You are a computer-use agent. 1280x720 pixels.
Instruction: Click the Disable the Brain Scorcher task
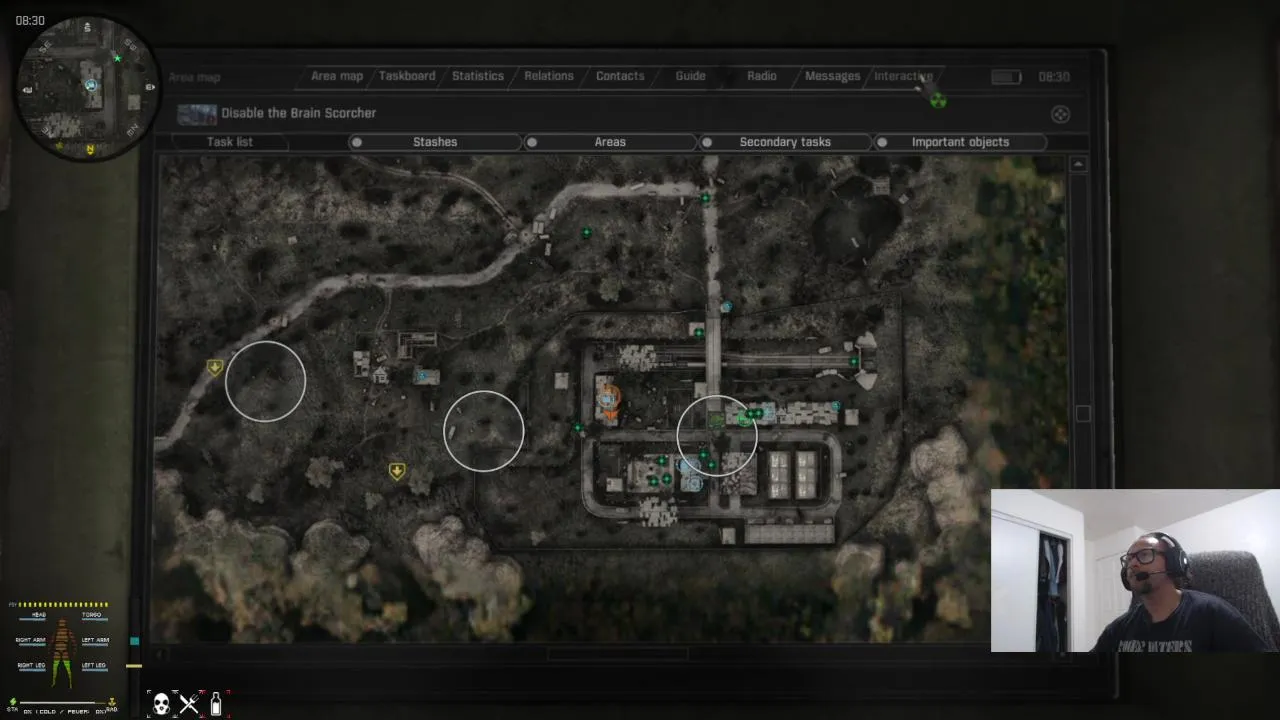[299, 113]
